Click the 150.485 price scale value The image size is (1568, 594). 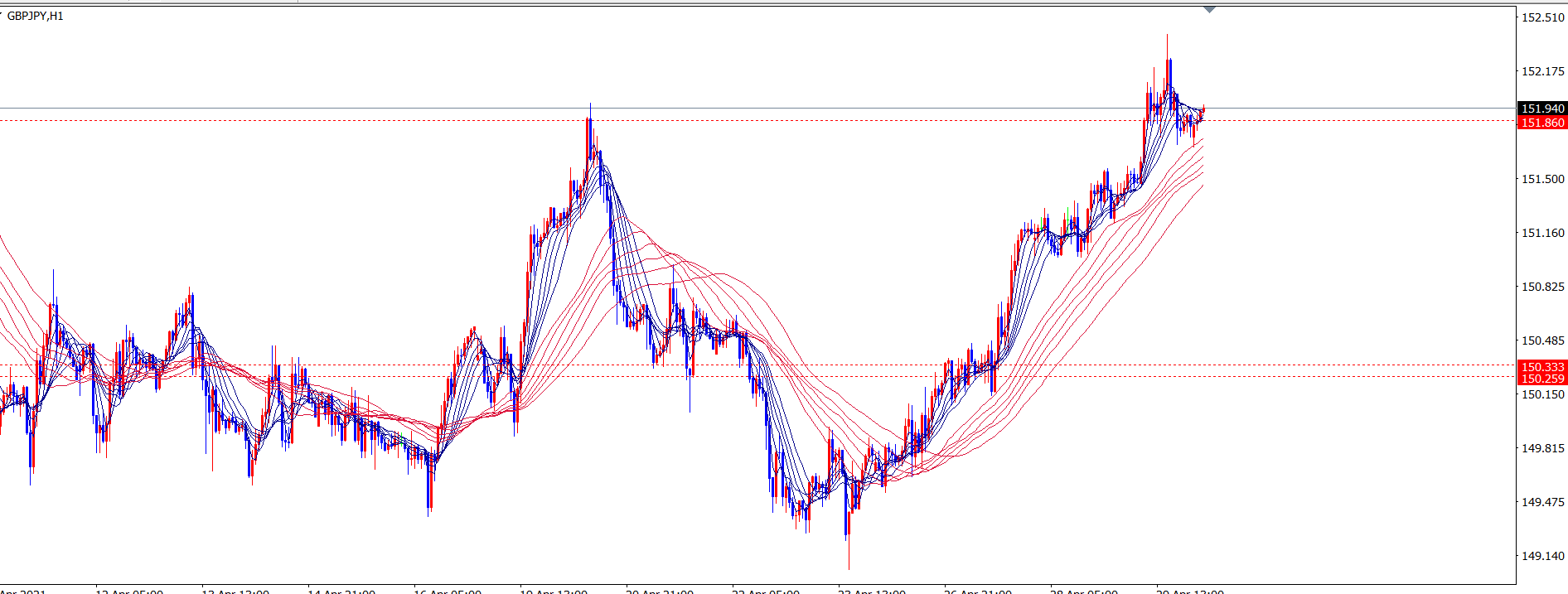(1542, 340)
